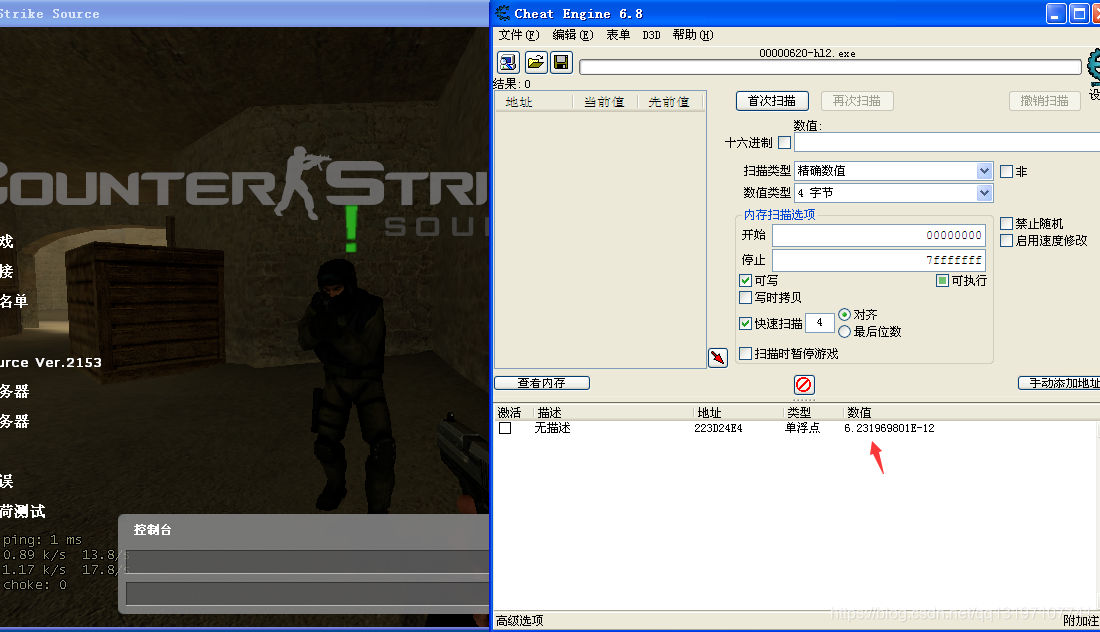Open the 表单 menu
The image size is (1100, 632).
618,35
